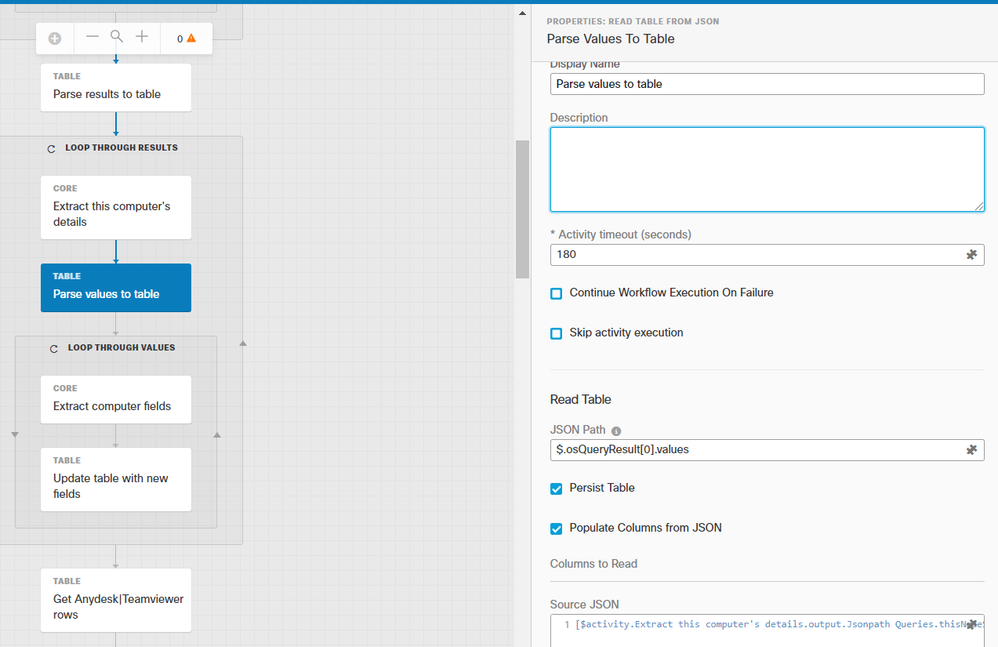Image resolution: width=998 pixels, height=647 pixels.
Task: Click the JSON Path info icon
Action: pyautogui.click(x=616, y=431)
